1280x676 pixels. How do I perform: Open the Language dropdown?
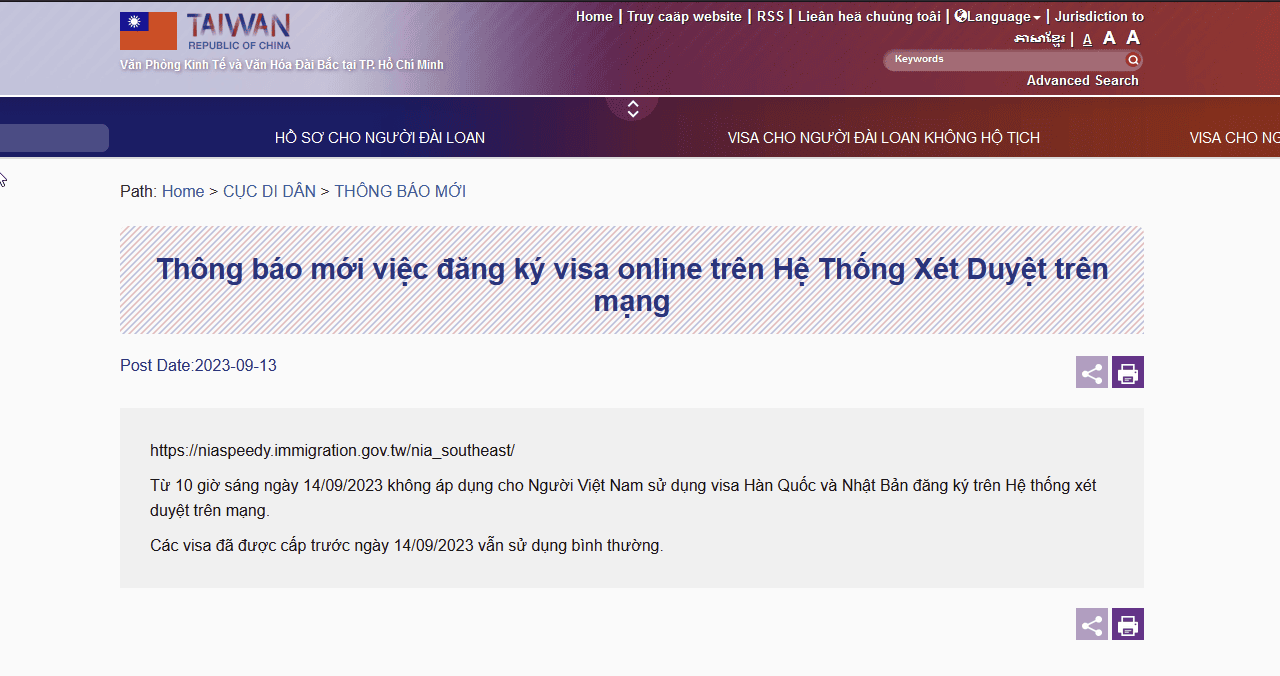998,16
